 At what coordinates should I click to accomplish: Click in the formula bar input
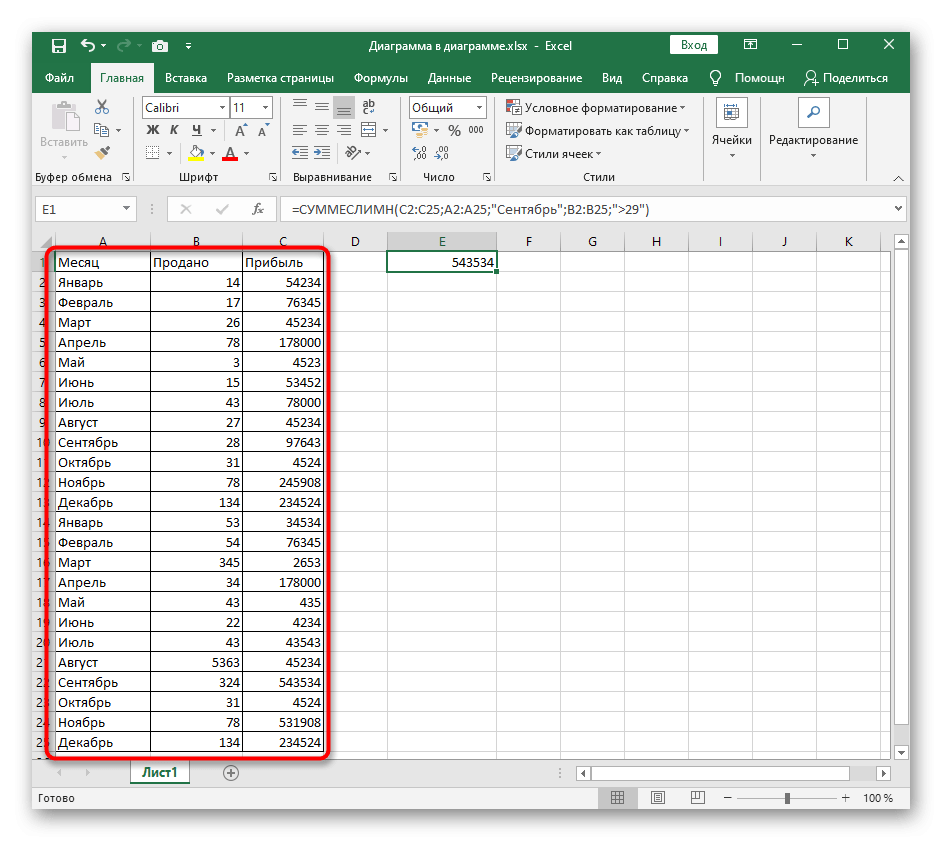[586, 209]
